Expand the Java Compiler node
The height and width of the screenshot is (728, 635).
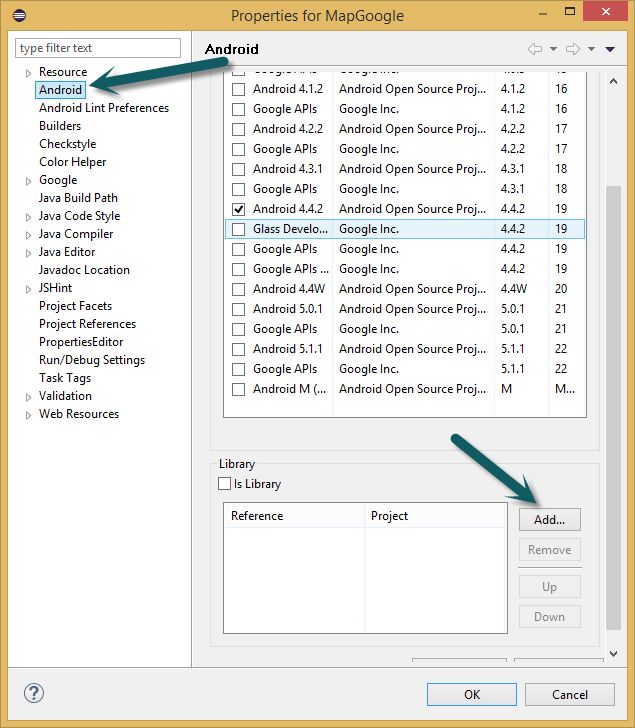coord(28,235)
